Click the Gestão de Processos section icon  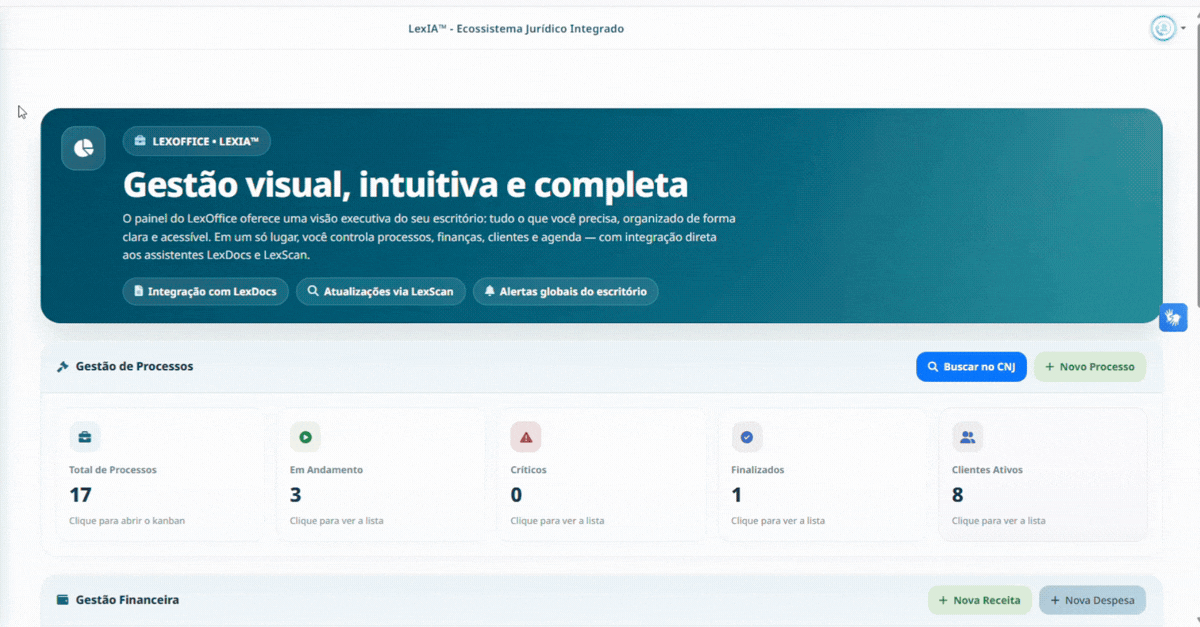coord(63,366)
